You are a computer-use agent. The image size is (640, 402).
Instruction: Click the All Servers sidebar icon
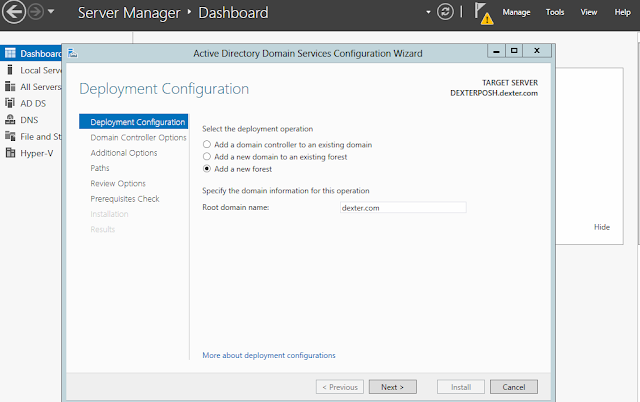point(10,87)
